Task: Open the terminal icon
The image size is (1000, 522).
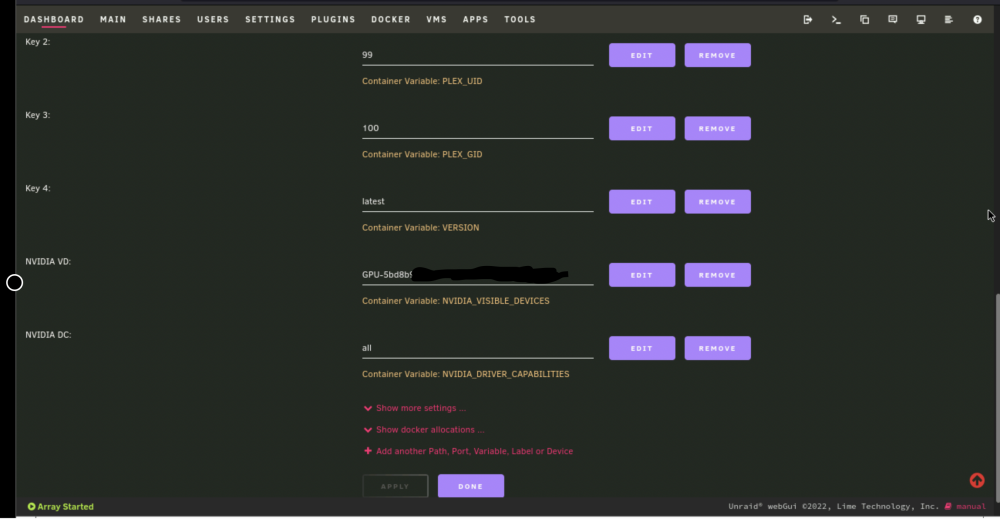Action: click(836, 20)
